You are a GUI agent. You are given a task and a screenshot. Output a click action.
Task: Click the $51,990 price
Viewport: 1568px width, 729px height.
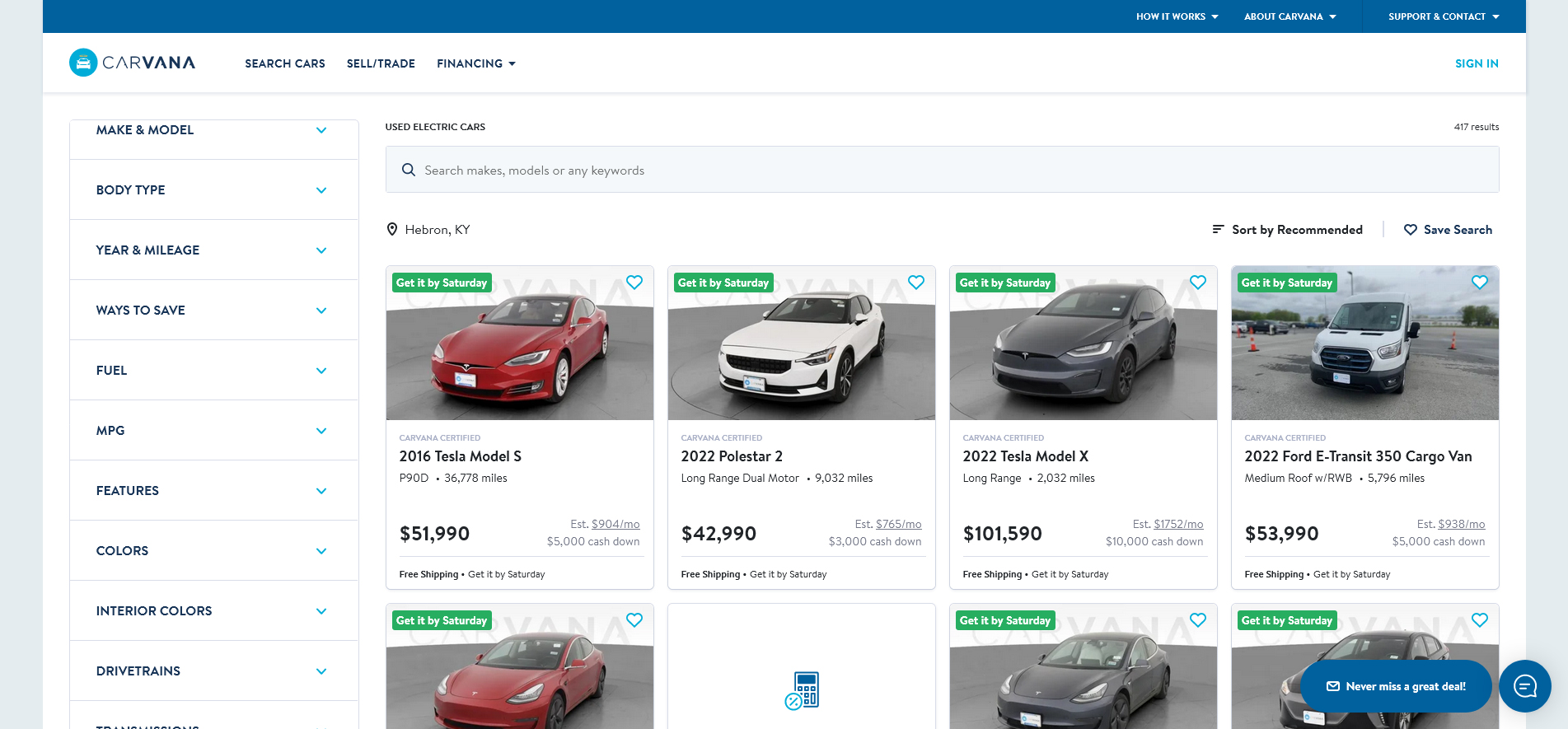click(434, 534)
